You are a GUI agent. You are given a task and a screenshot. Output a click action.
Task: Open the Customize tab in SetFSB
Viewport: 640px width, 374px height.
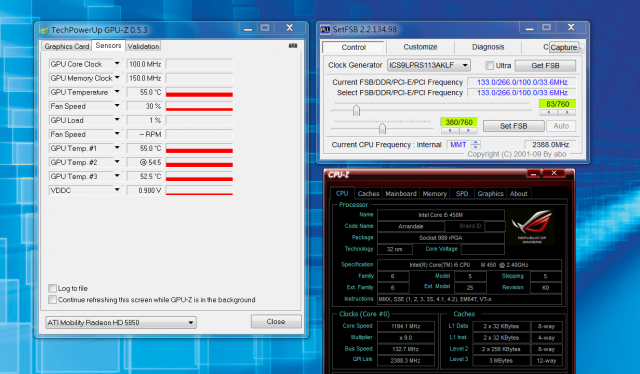tap(420, 47)
